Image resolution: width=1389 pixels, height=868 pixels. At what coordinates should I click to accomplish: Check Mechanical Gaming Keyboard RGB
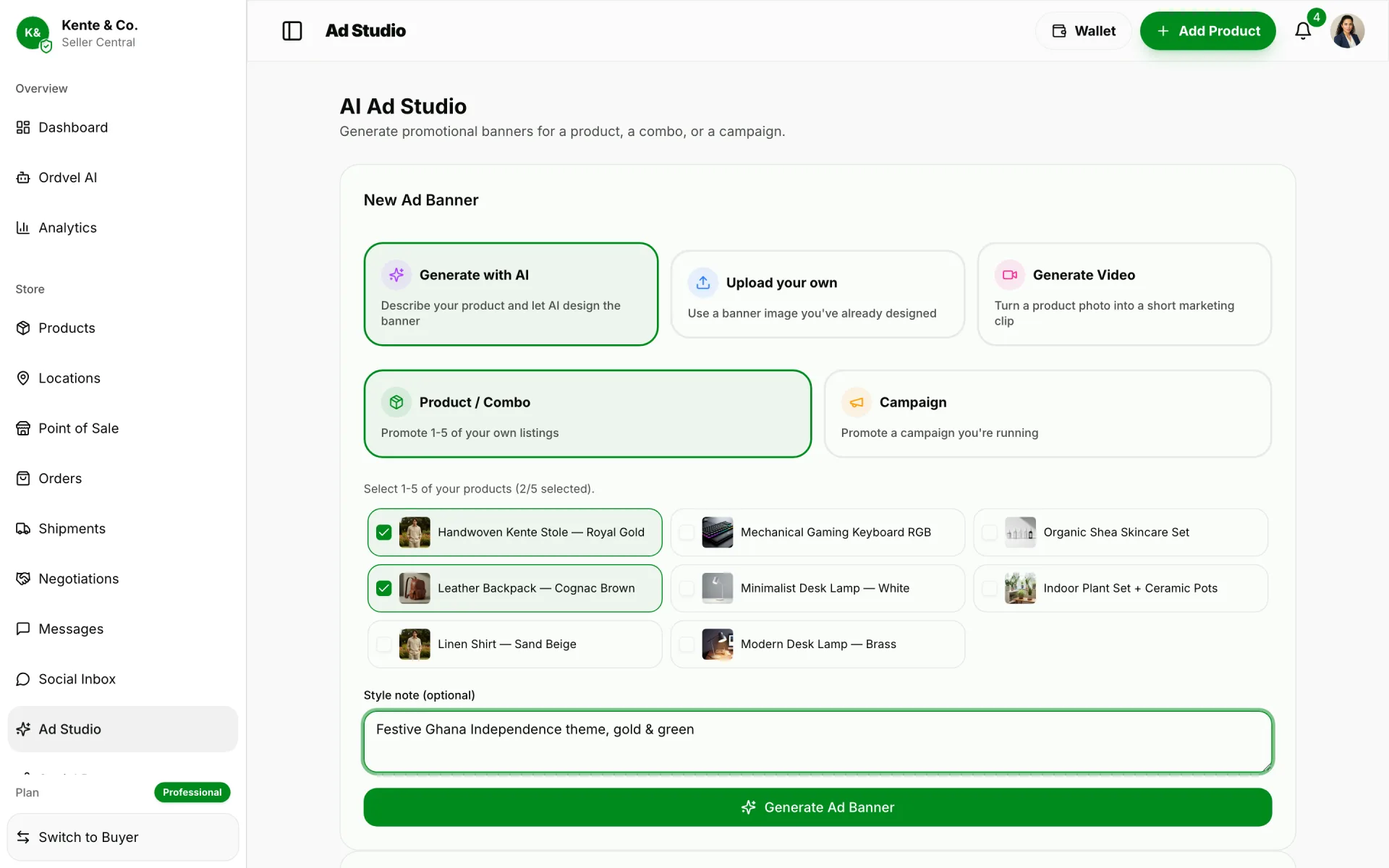coord(687,532)
